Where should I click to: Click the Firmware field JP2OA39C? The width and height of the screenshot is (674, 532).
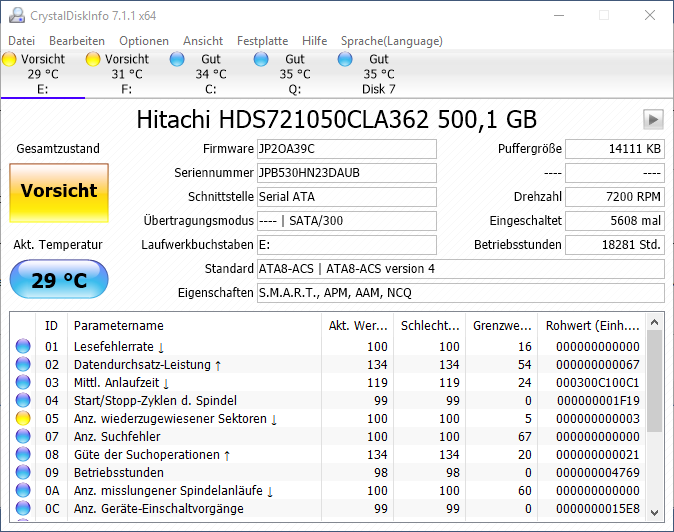coord(346,149)
